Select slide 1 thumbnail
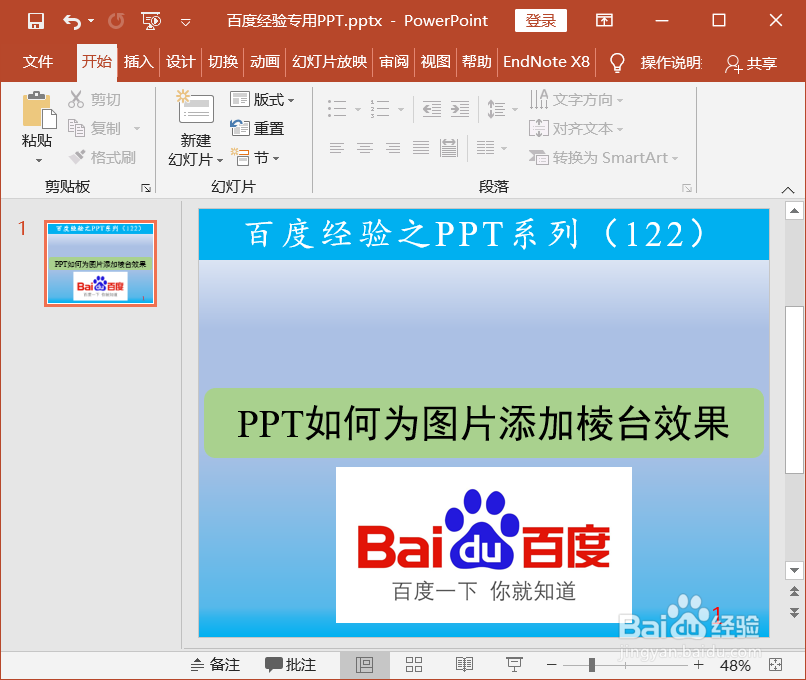The height and width of the screenshot is (680, 806). click(x=100, y=264)
